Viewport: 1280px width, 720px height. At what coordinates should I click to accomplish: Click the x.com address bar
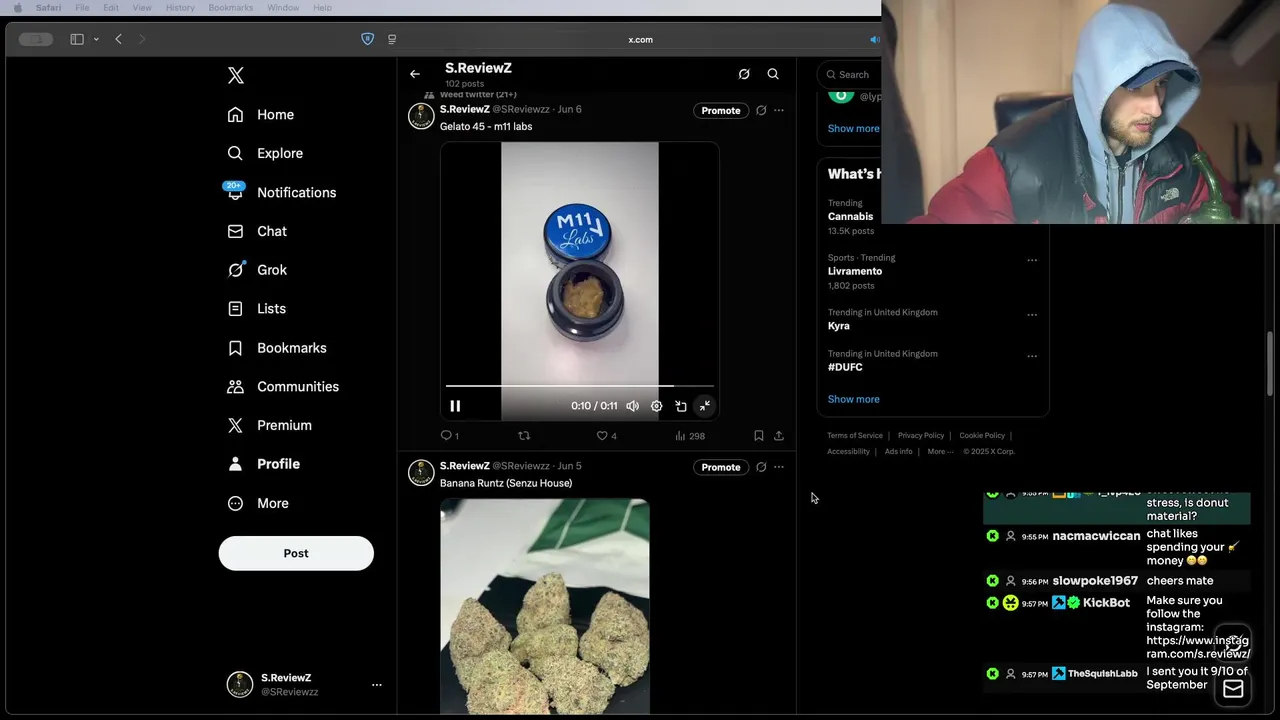[x=640, y=40]
